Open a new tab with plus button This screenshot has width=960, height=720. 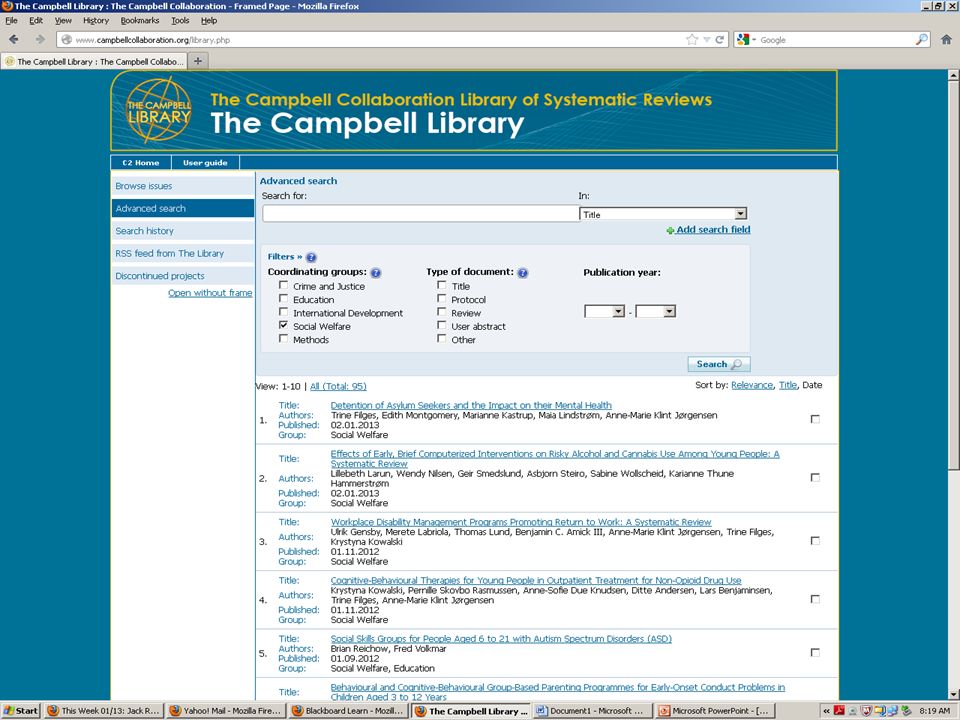(197, 61)
